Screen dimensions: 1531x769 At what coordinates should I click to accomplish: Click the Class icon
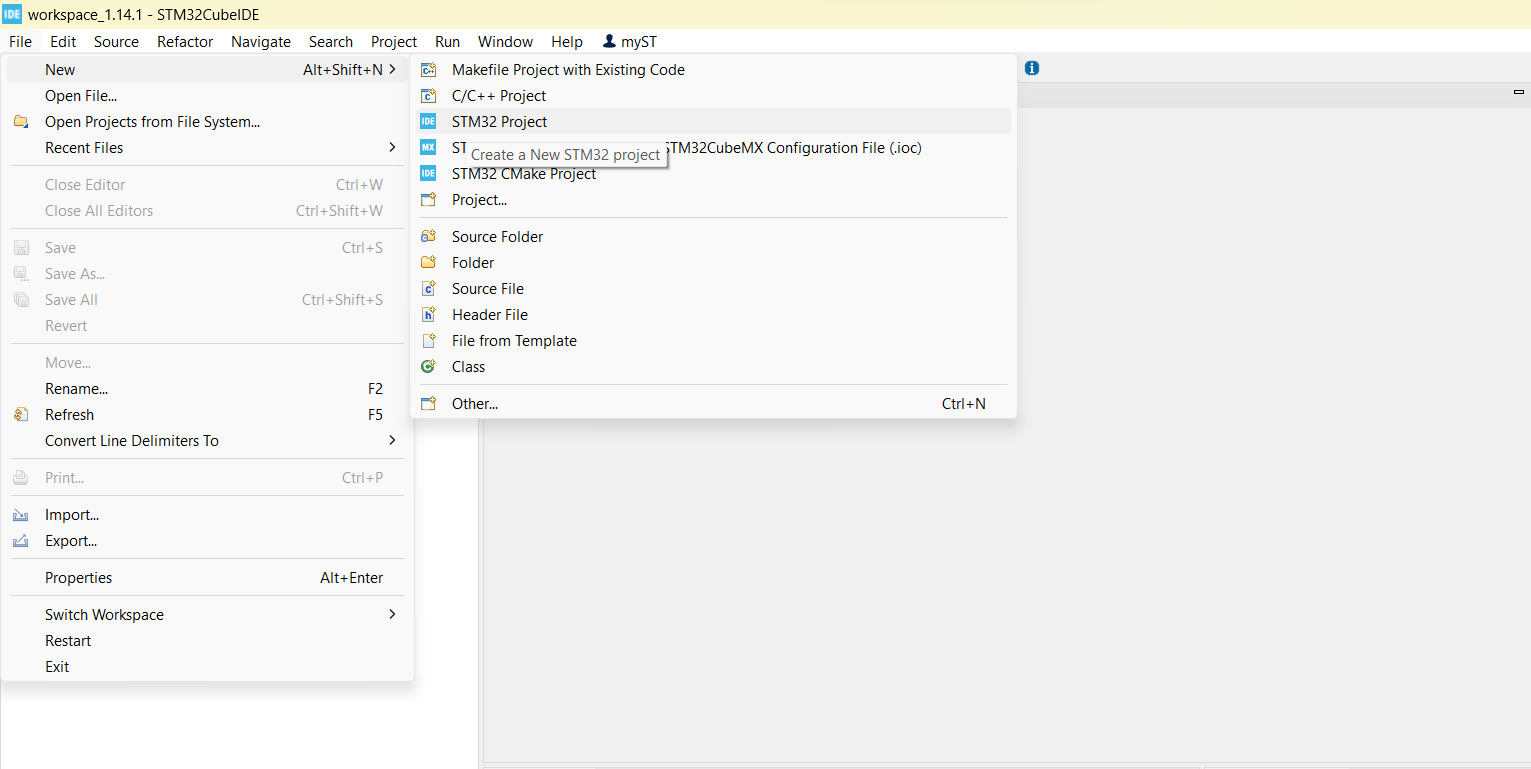pyautogui.click(x=428, y=367)
